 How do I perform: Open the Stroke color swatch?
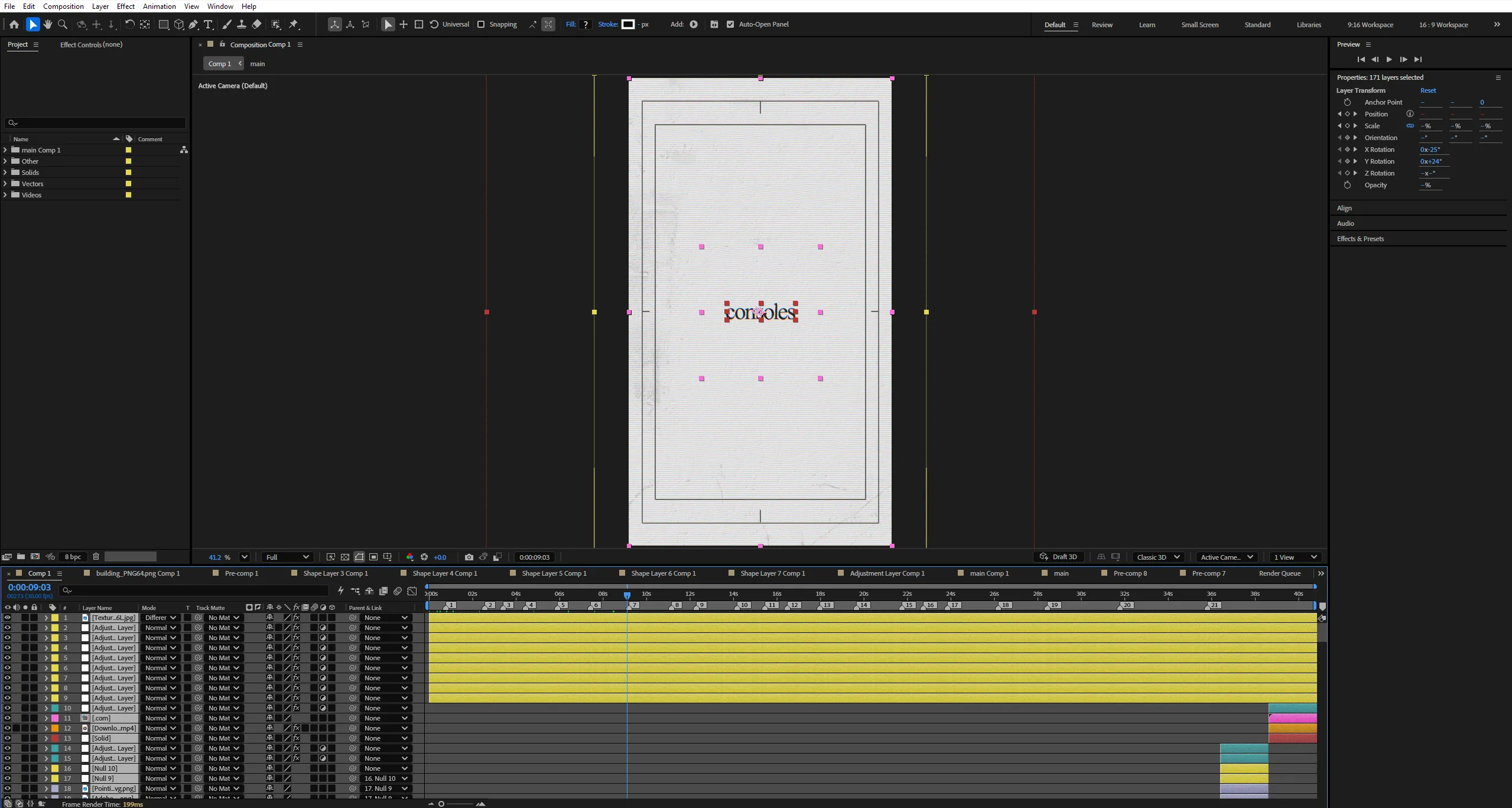point(628,24)
